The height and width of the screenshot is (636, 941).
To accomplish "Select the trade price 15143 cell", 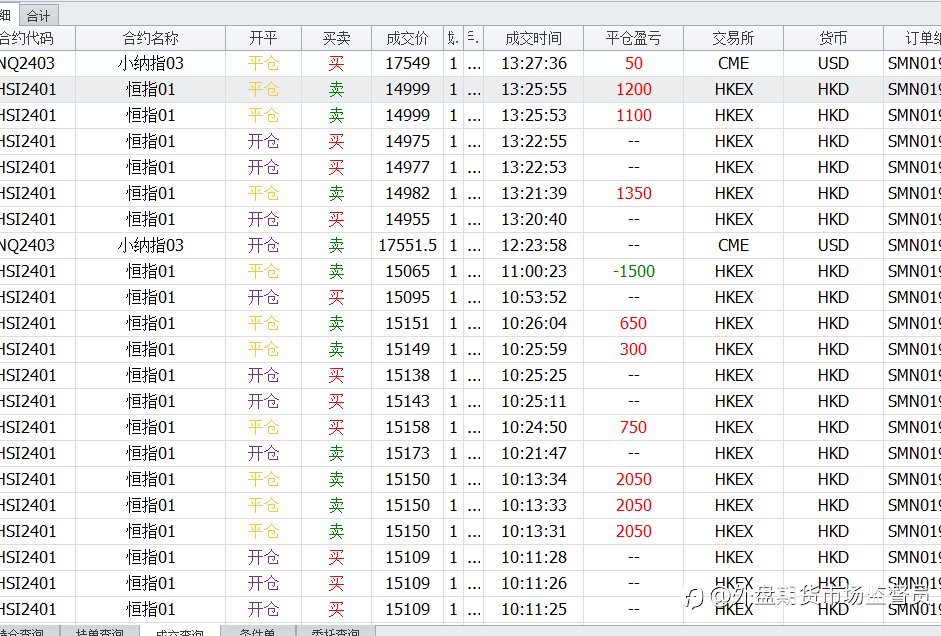I will 407,401.
